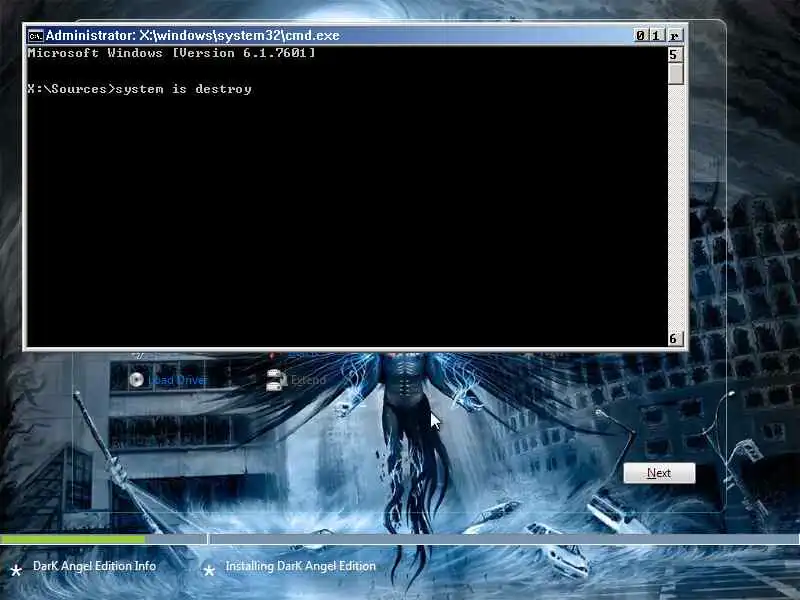
Task: Click the console scrollbar down arrow
Action: 676,339
